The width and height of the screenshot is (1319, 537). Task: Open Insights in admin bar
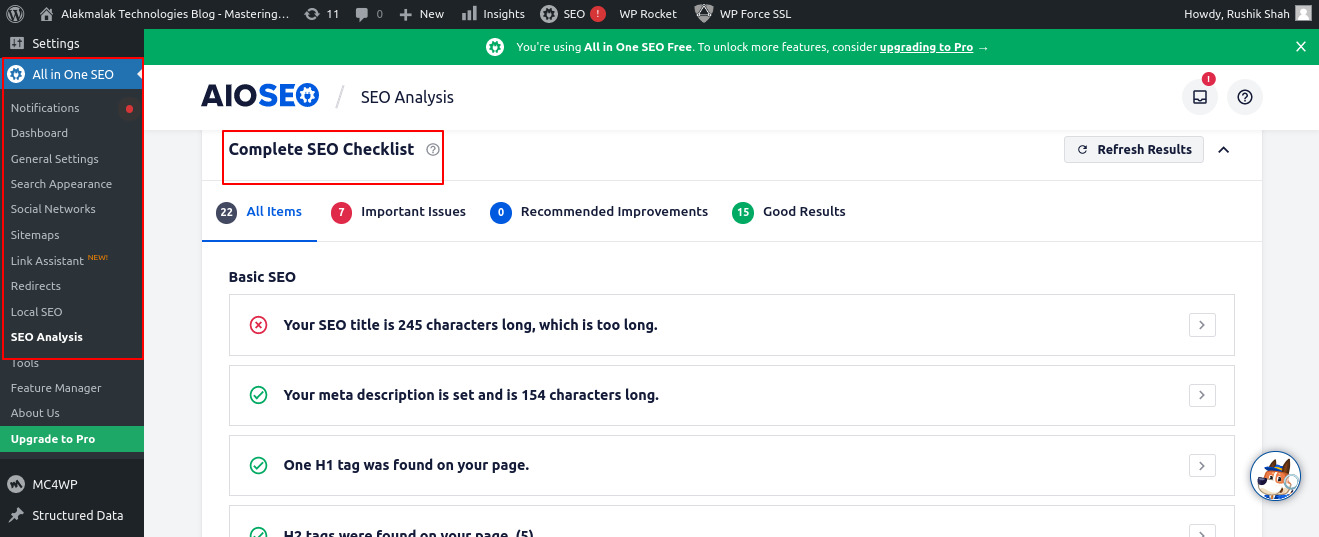click(x=493, y=14)
